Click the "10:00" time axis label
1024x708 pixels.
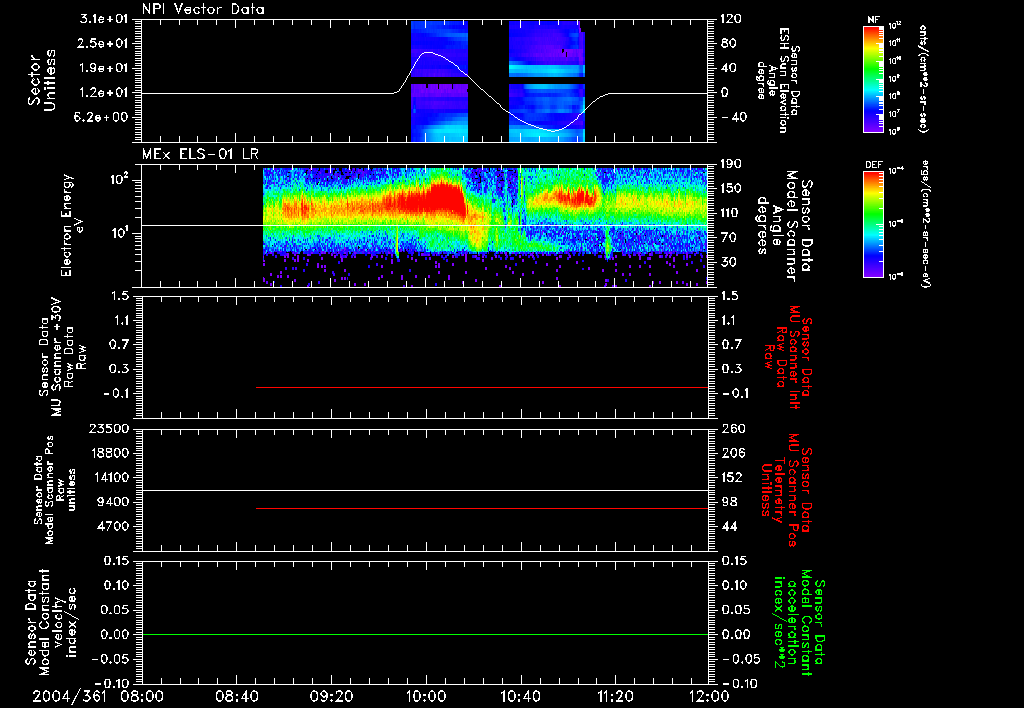426,696
